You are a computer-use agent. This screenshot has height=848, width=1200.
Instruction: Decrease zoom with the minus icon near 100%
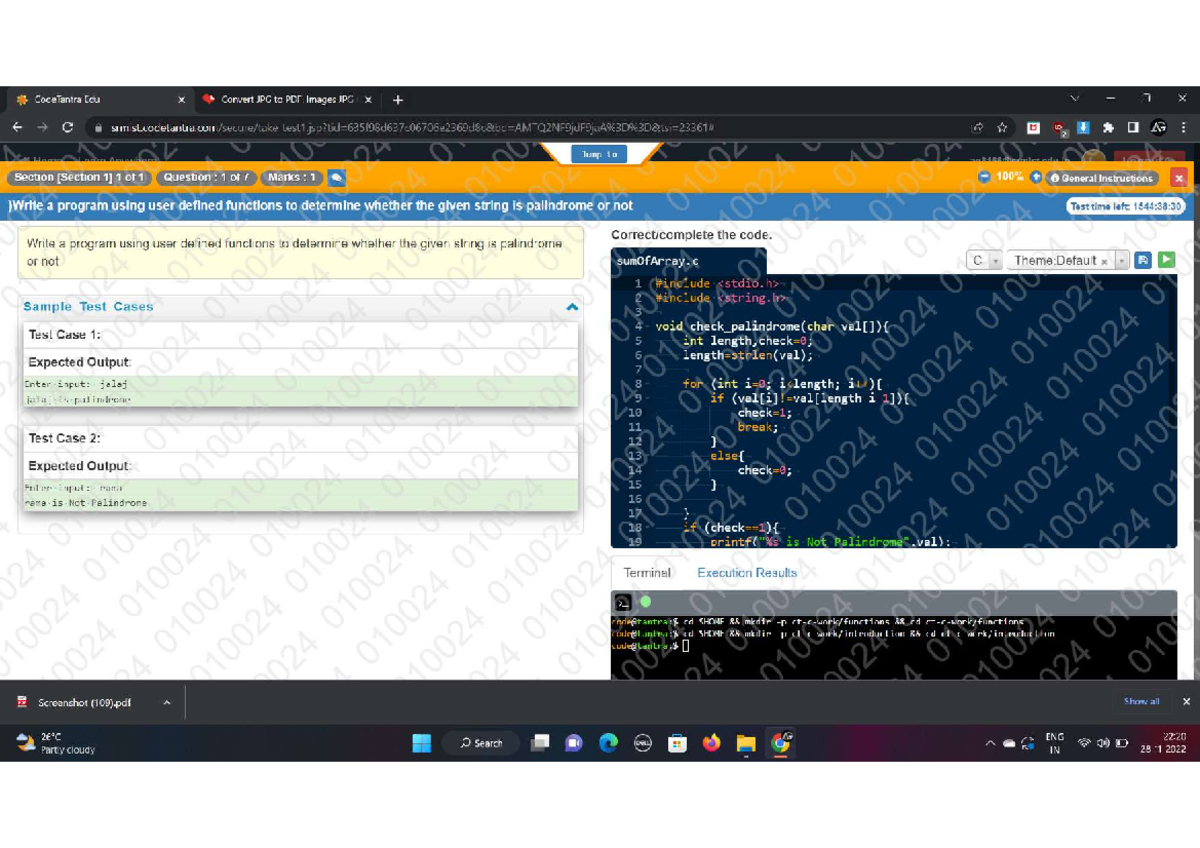984,177
